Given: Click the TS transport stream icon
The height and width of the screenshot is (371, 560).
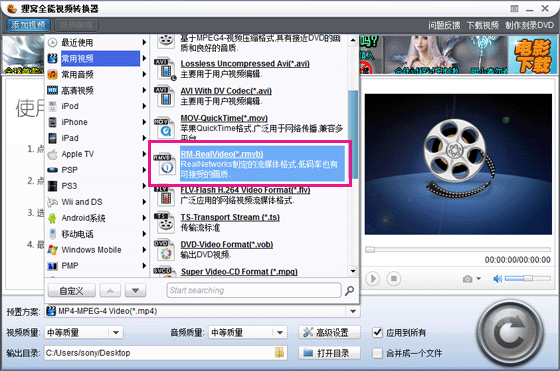Looking at the screenshot, I should [x=164, y=222].
